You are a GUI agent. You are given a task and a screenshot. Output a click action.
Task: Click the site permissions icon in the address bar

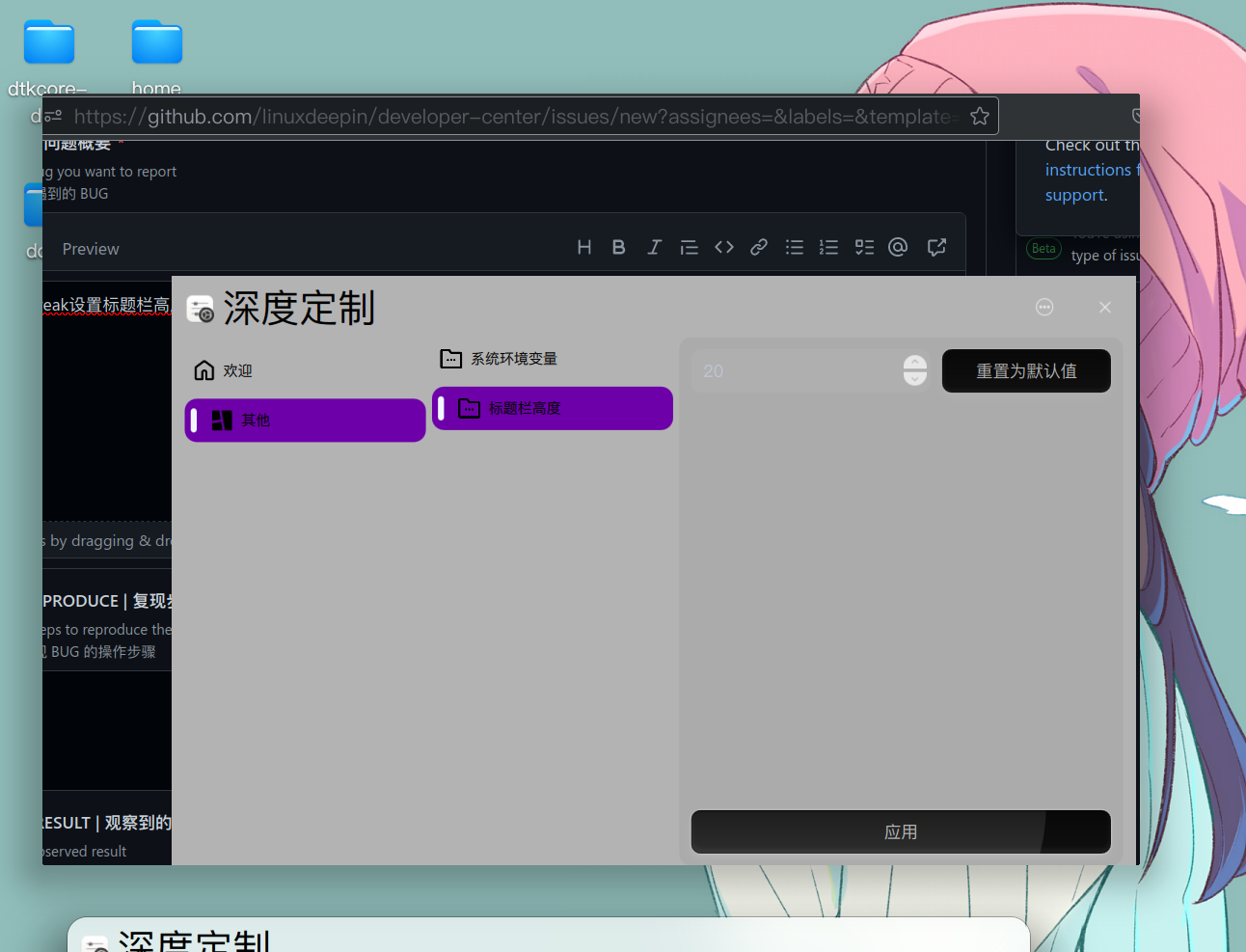click(53, 116)
